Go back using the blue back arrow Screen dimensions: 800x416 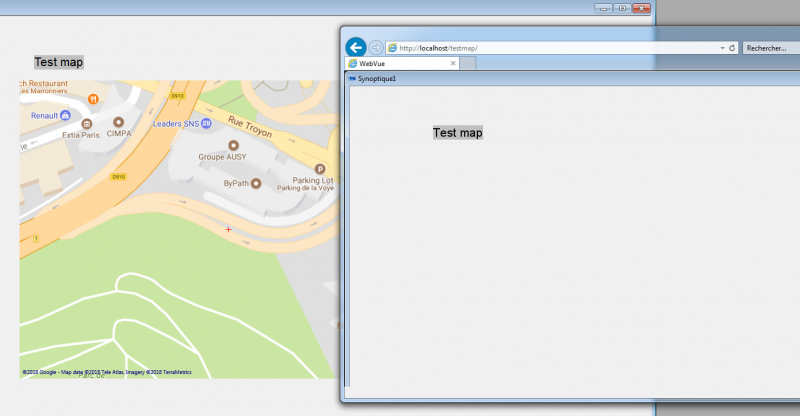click(356, 47)
